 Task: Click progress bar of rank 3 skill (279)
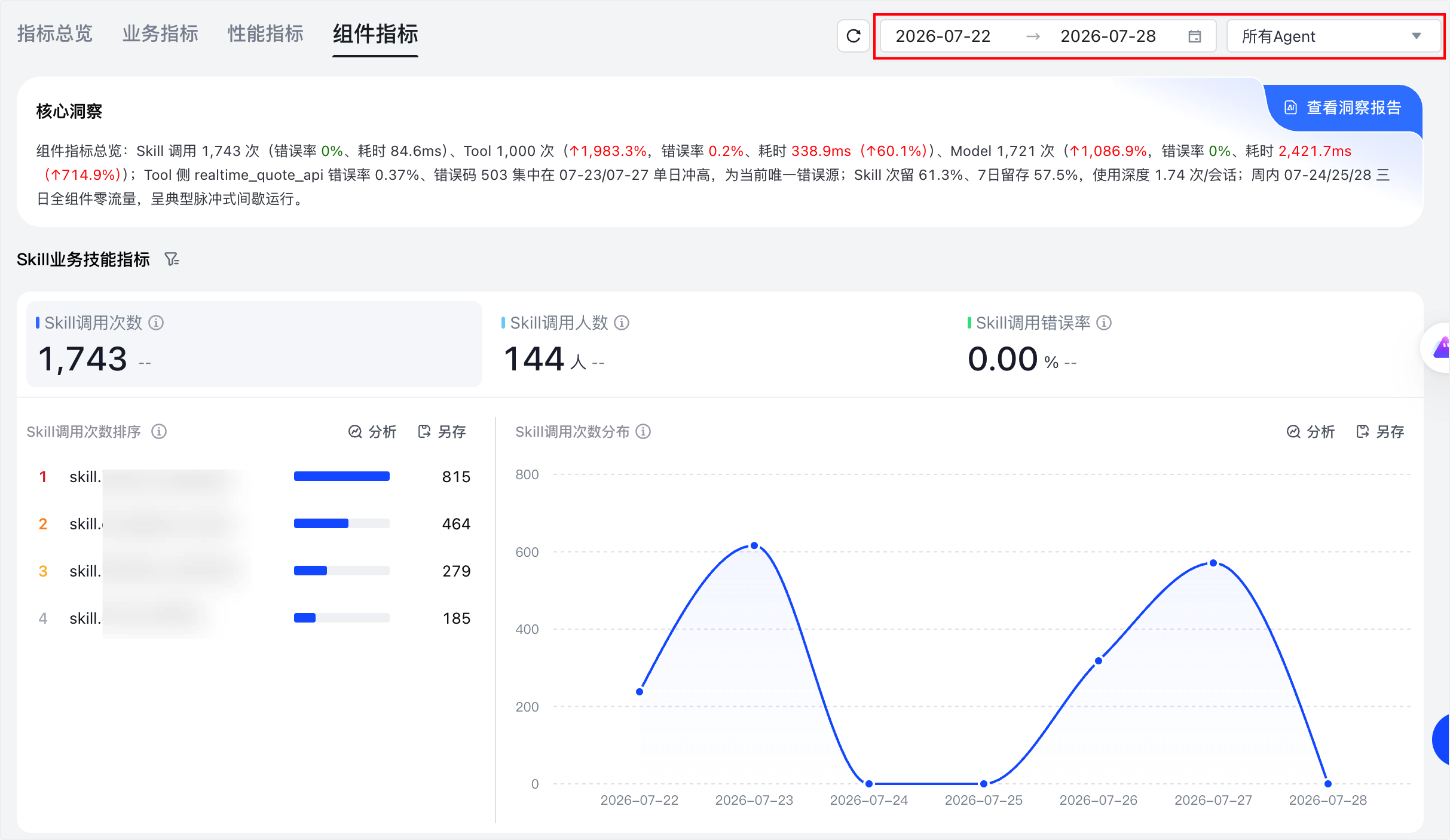[341, 571]
